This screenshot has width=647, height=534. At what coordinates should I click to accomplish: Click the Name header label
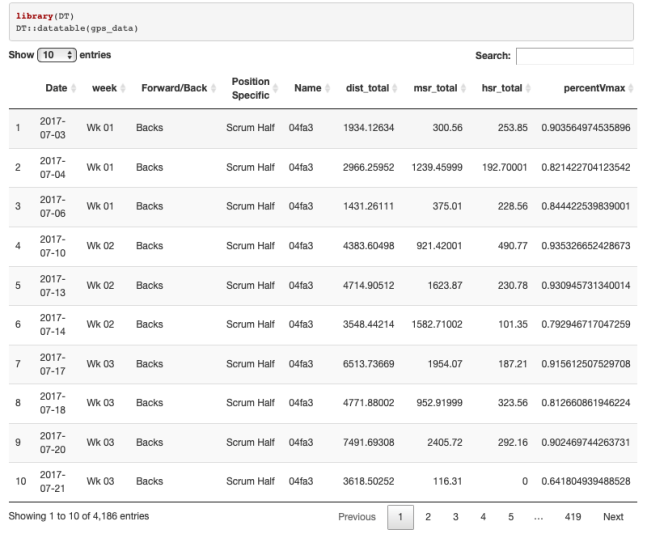tap(307, 88)
